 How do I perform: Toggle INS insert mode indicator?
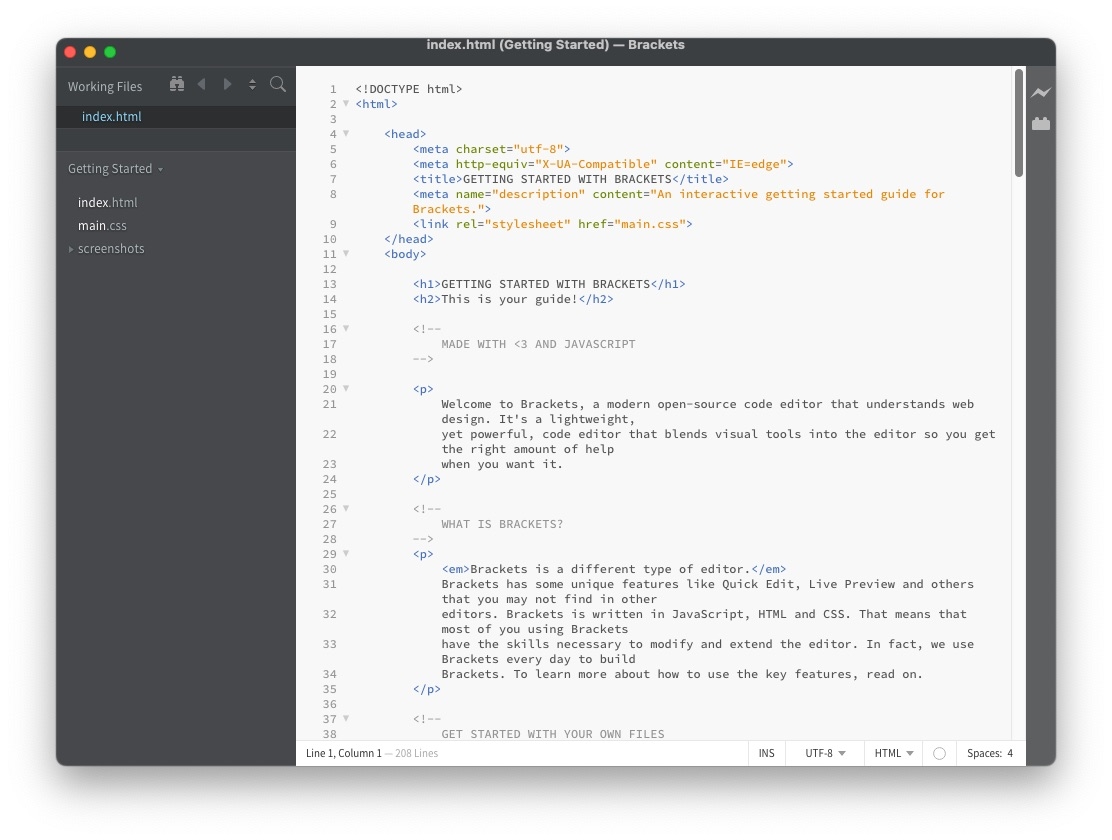pyautogui.click(x=767, y=753)
